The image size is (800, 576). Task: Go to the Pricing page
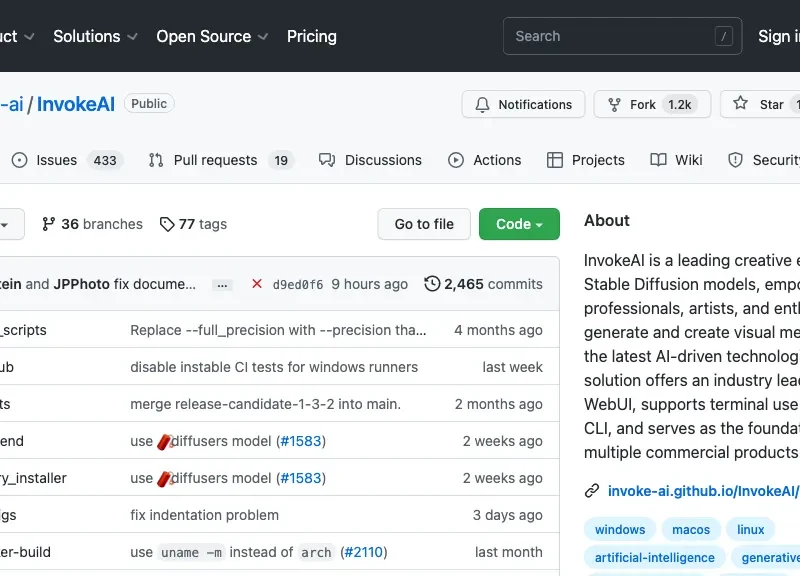pos(312,36)
